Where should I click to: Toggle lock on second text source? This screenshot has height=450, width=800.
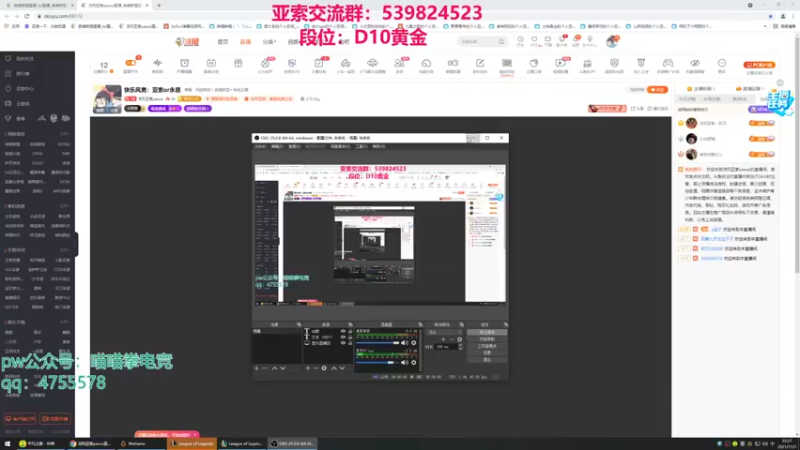pyautogui.click(x=349, y=337)
